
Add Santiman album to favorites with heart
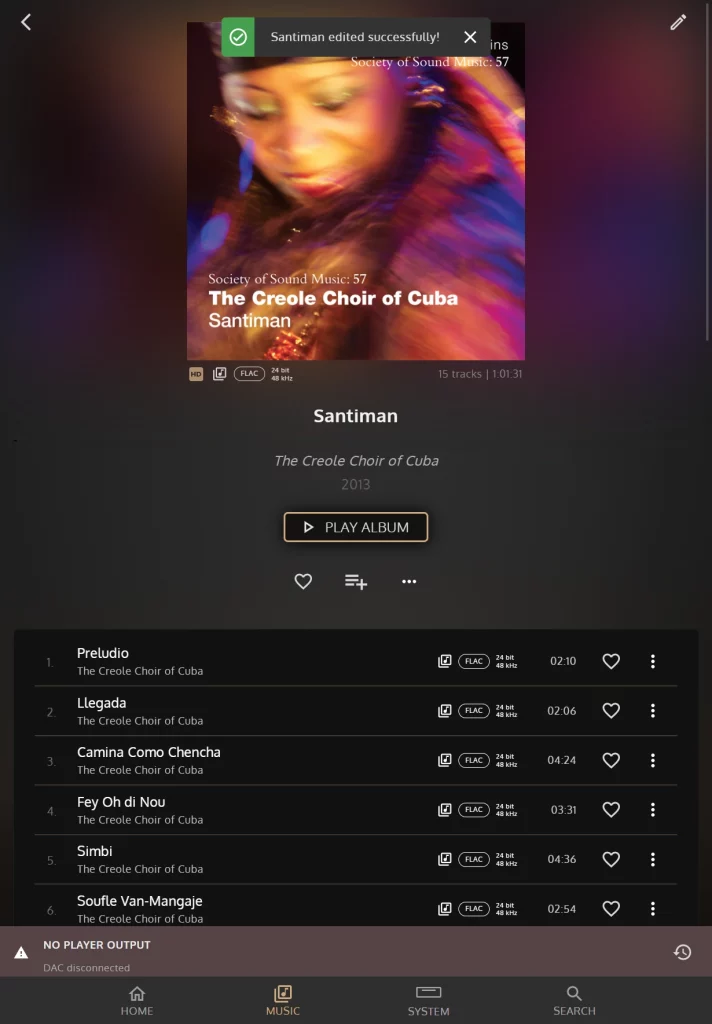303,581
